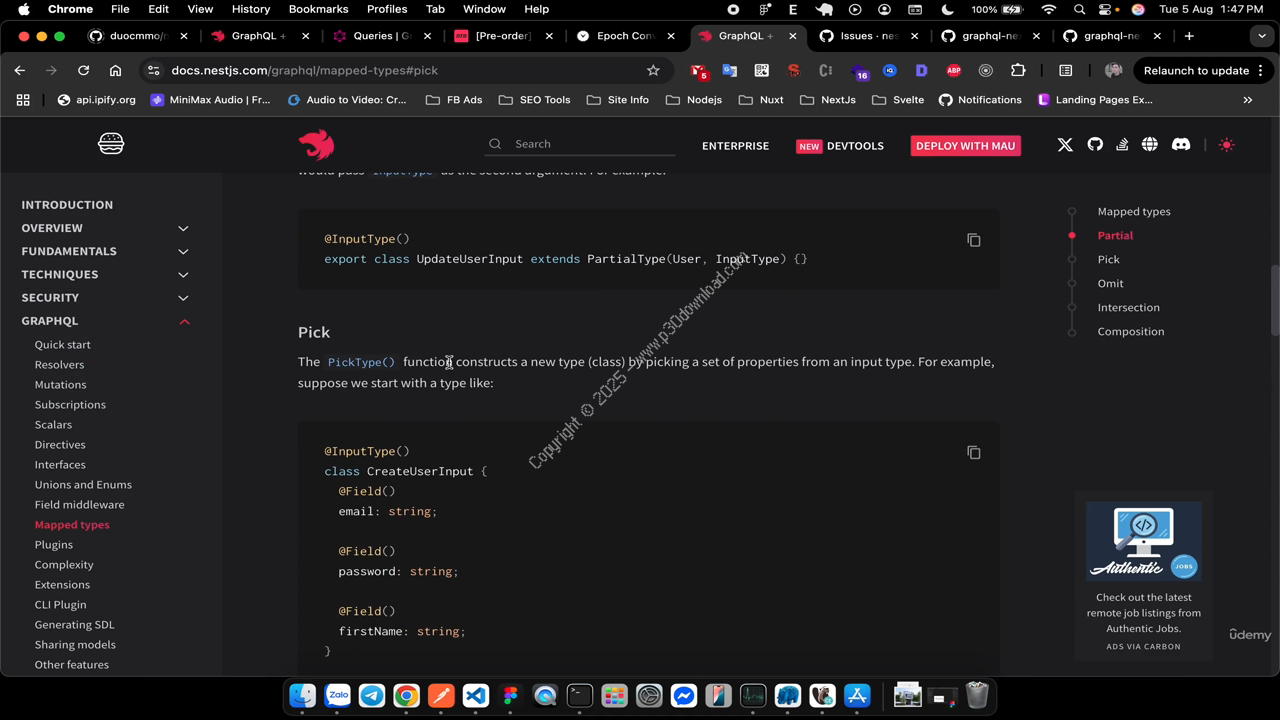
Task: Copy the CreateUserInput code block
Action: coord(973,453)
